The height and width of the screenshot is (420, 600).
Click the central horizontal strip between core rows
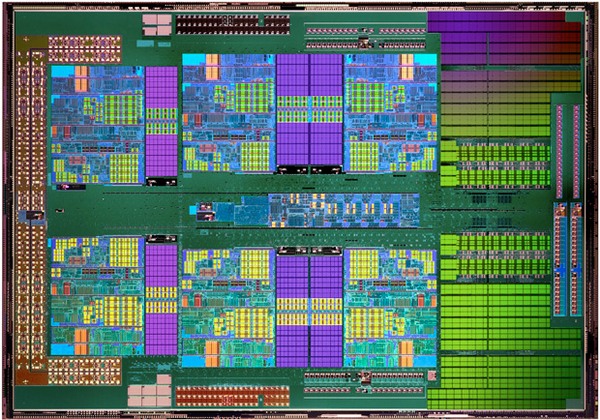[x=290, y=210]
